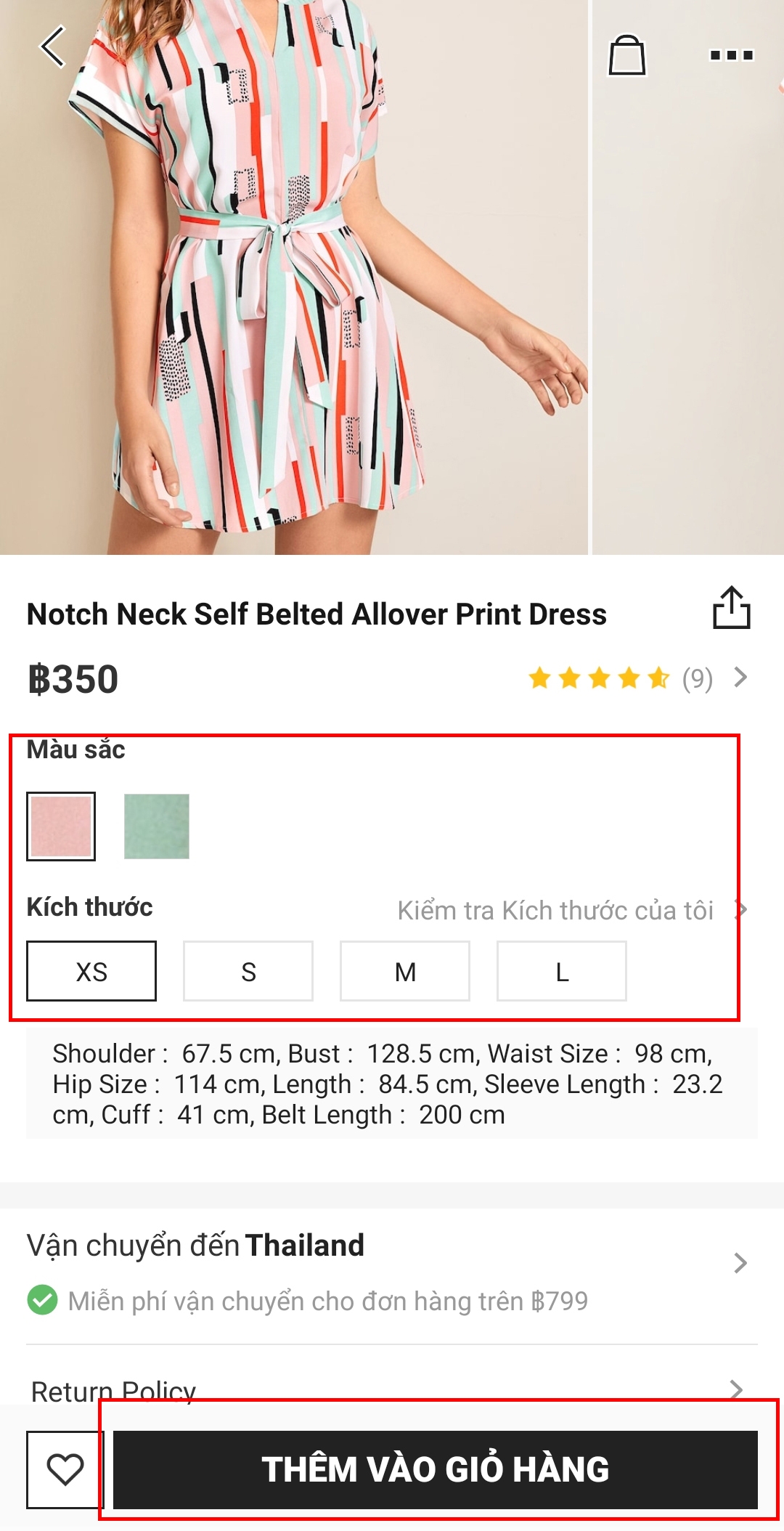
Task: Expand reviews with chevron next to (9)
Action: pos(740,678)
